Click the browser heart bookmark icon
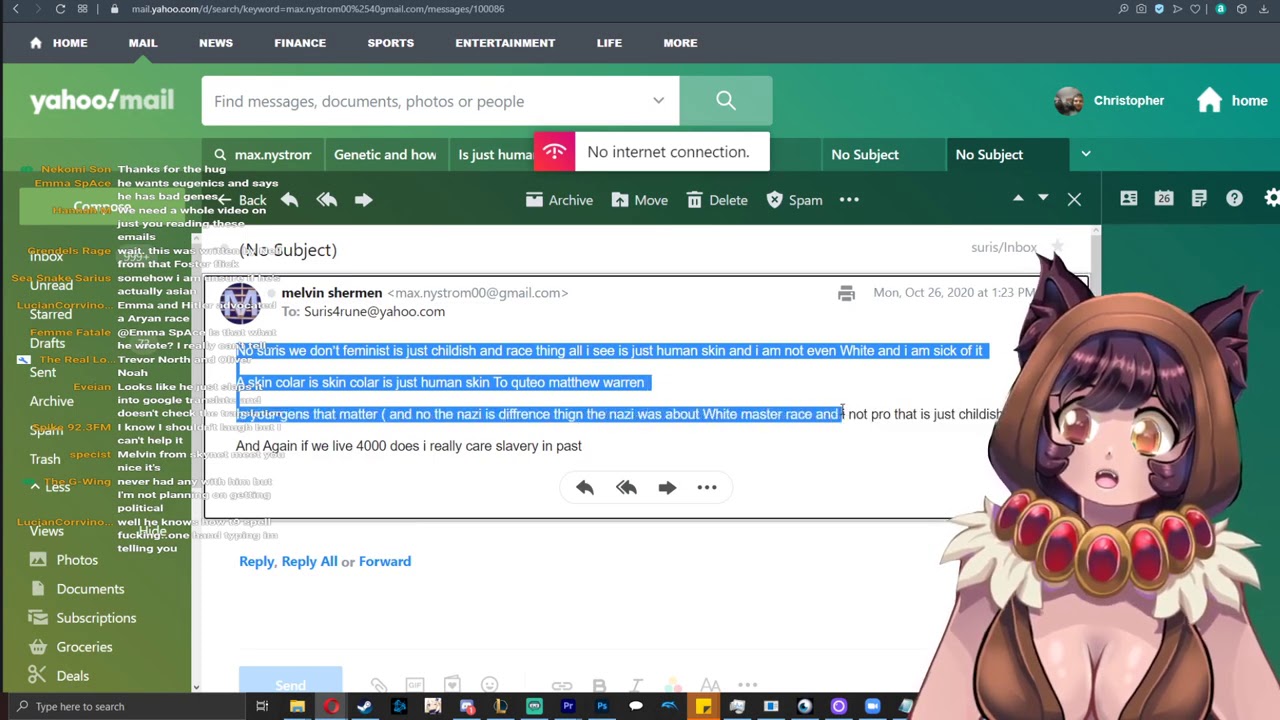Viewport: 1280px width, 720px height. click(1195, 9)
